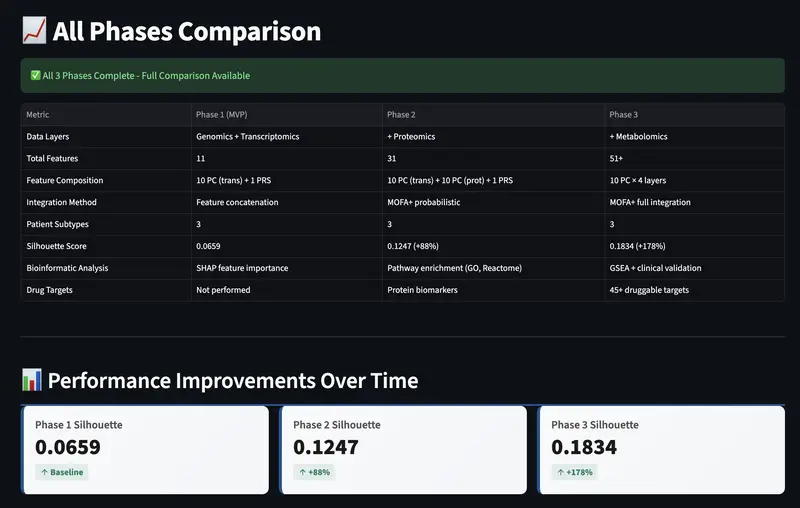
Task: Click the 'Phase 1 Silhouette' card label
Action: (x=79, y=425)
